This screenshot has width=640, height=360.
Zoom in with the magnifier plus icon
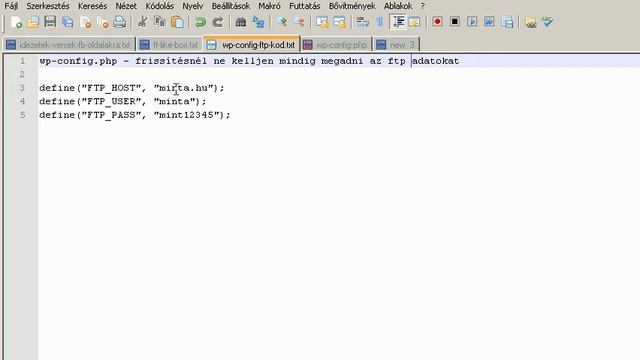click(281, 22)
